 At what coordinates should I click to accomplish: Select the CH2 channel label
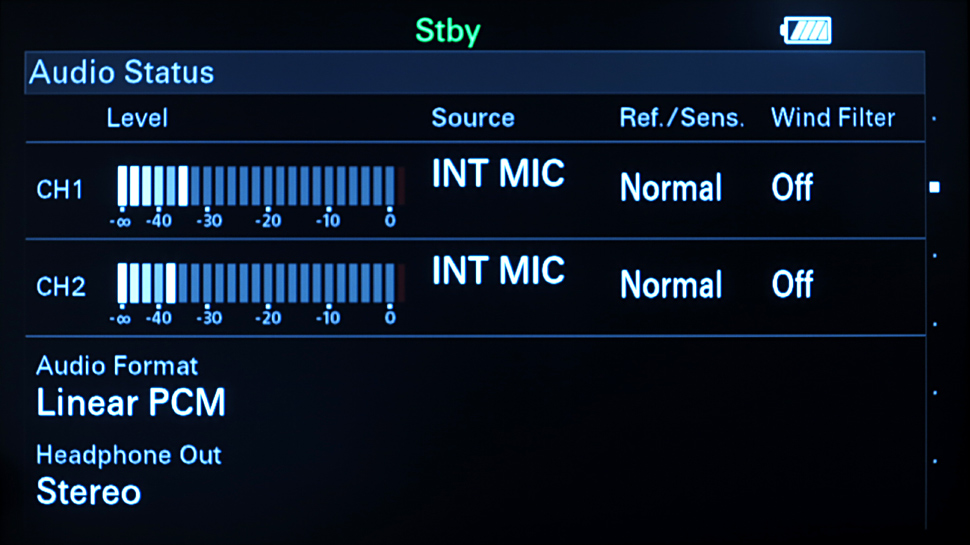click(x=60, y=287)
